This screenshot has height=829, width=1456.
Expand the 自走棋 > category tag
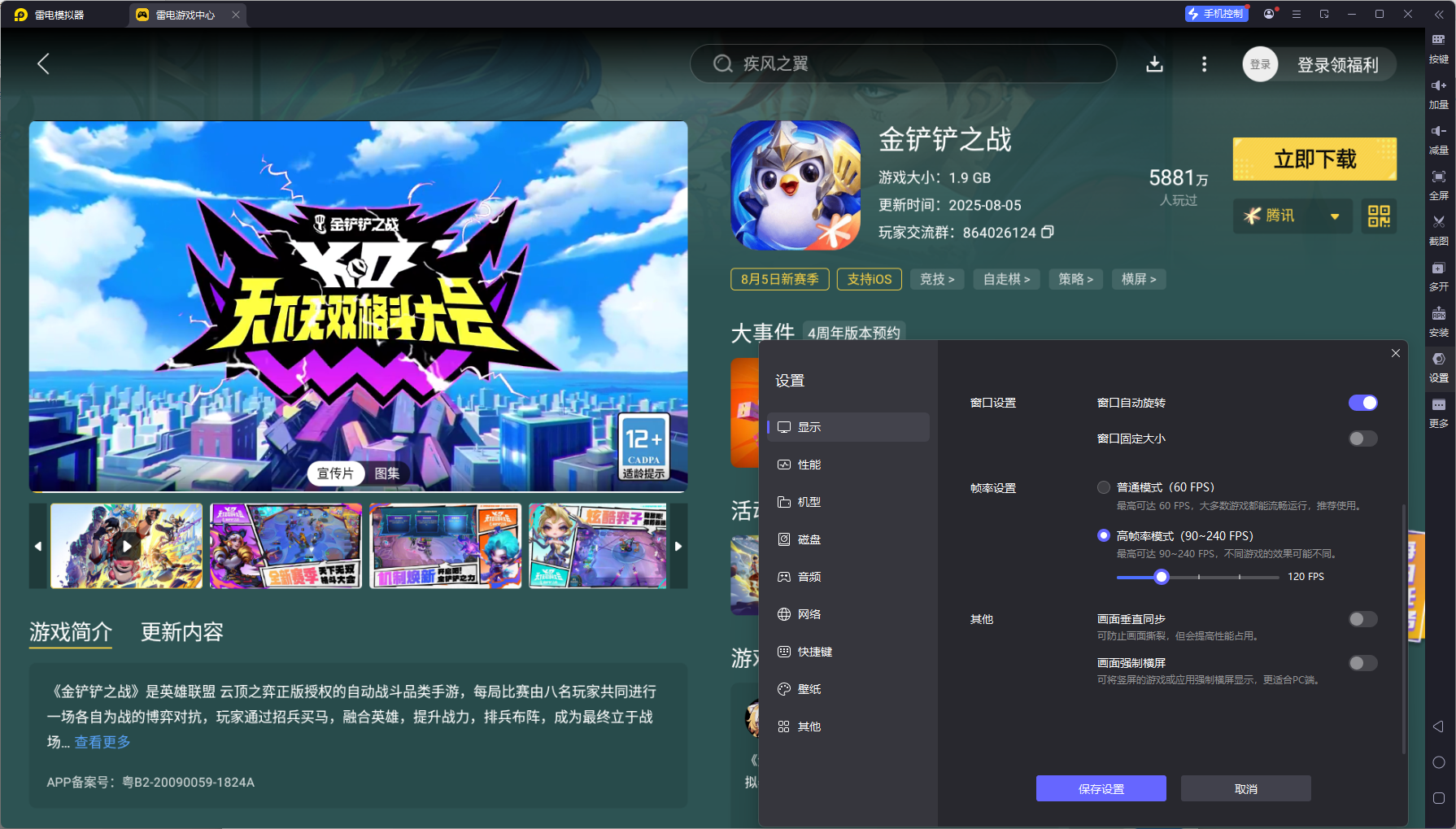(x=1006, y=279)
